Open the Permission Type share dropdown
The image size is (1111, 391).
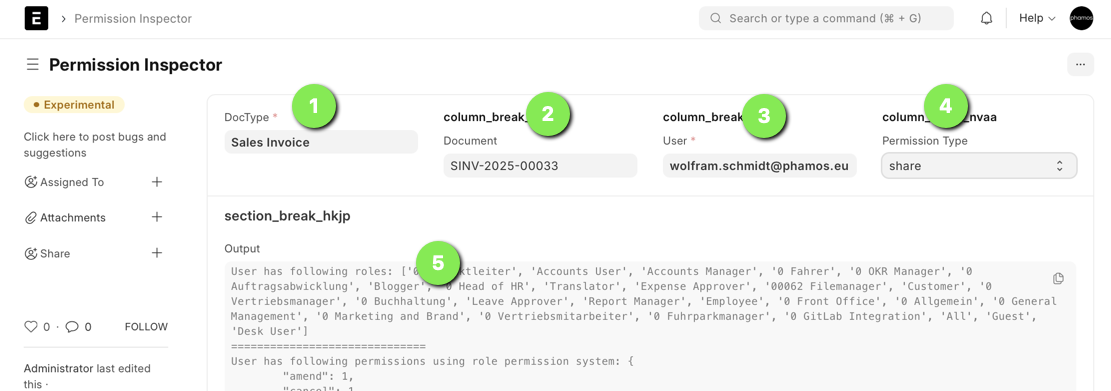[979, 166]
